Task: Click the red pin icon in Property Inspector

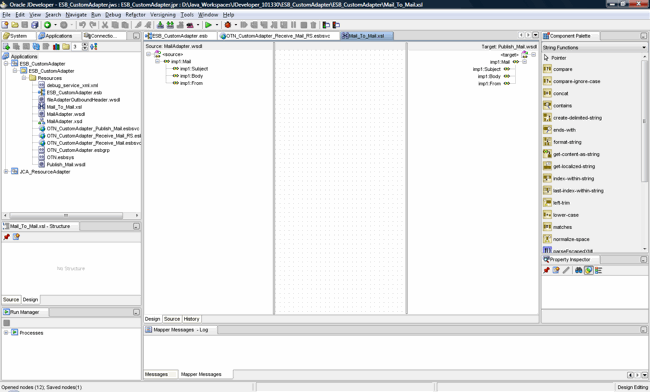Action: (x=546, y=270)
